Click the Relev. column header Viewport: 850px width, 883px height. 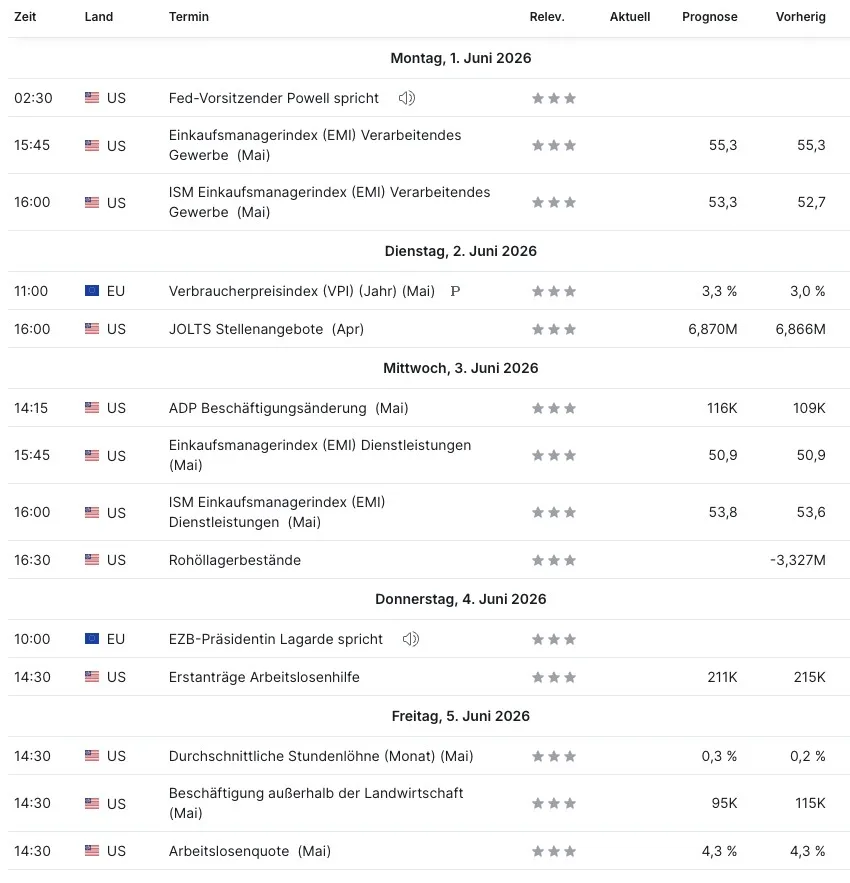tap(546, 17)
